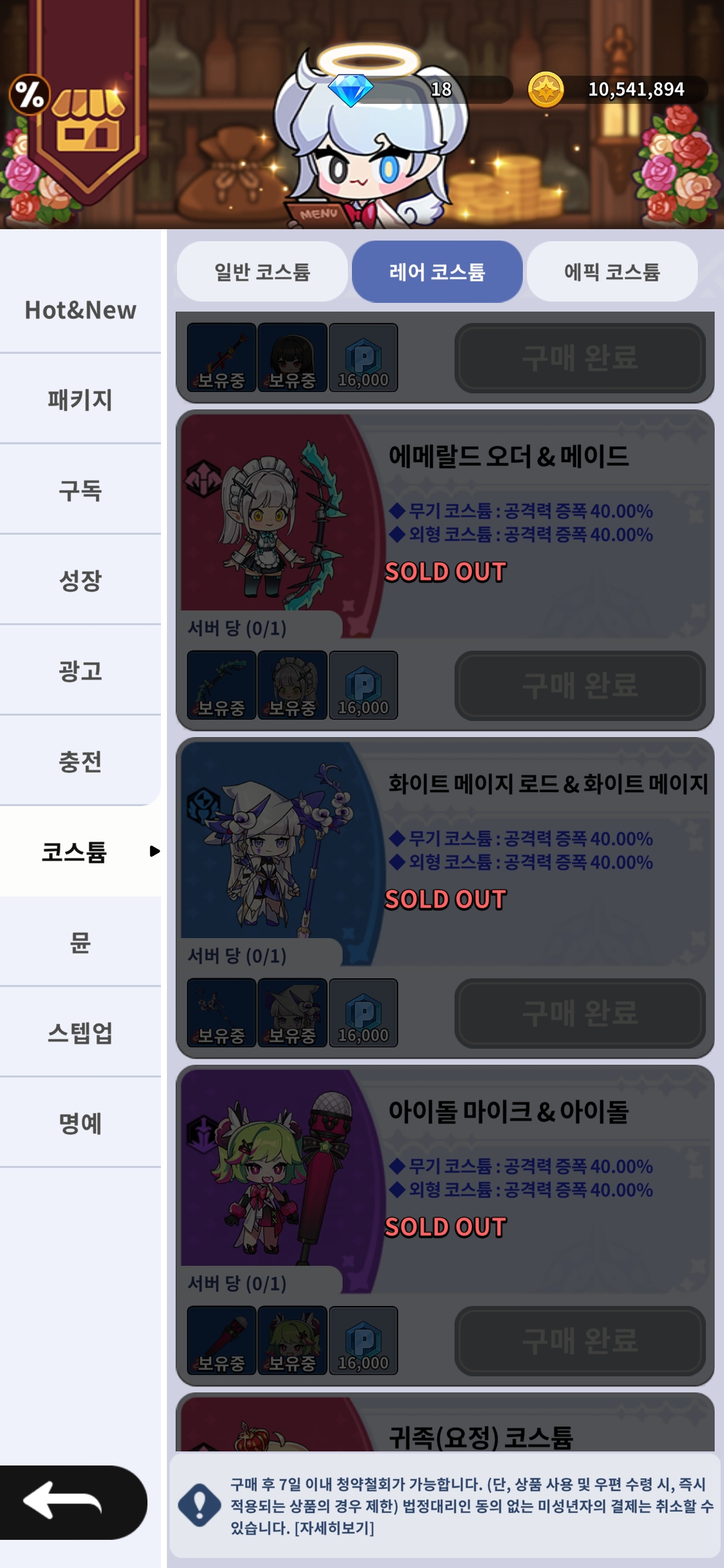Viewport: 724px width, 1568px height.
Task: Open the 패키지 shop category
Action: [x=80, y=400]
